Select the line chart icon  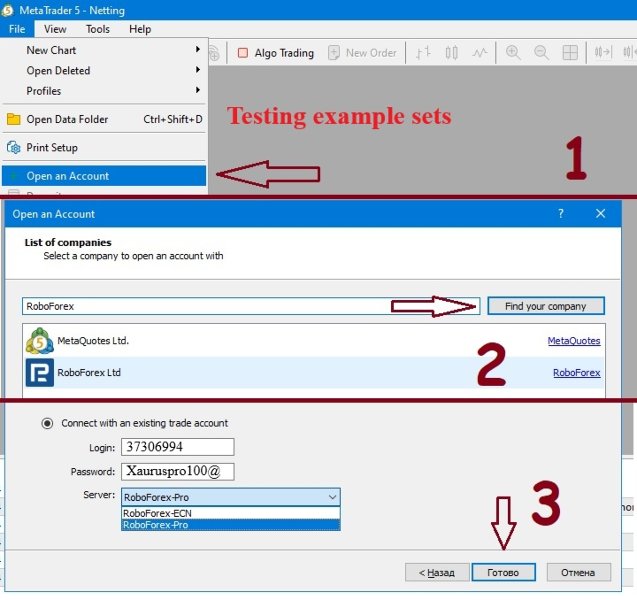(x=480, y=52)
